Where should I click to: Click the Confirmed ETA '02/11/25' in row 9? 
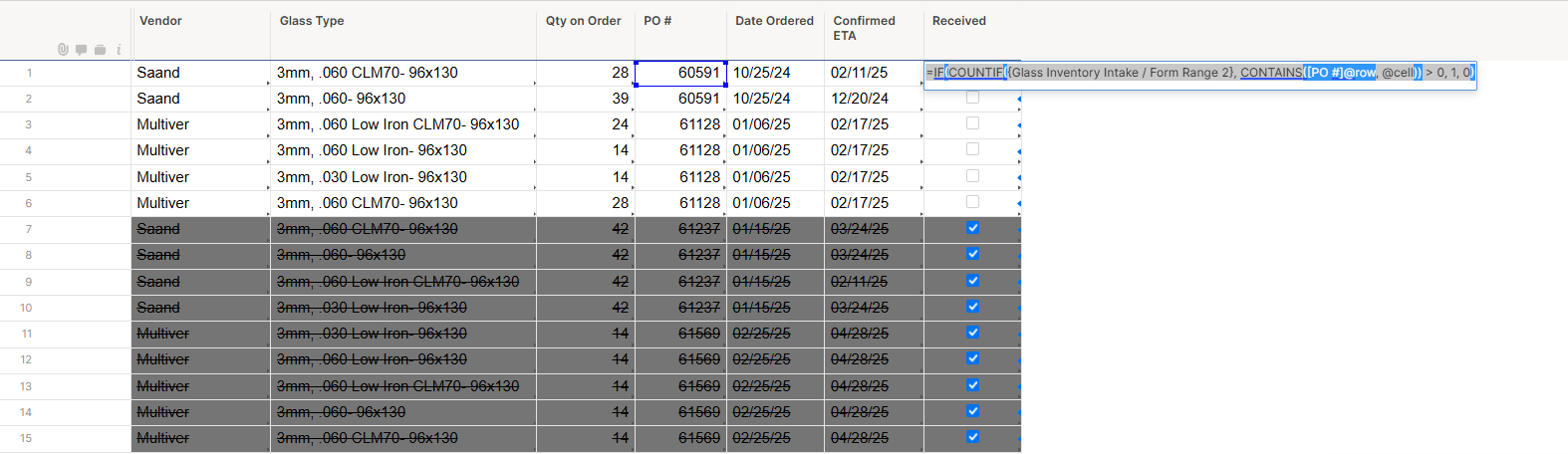(875, 282)
